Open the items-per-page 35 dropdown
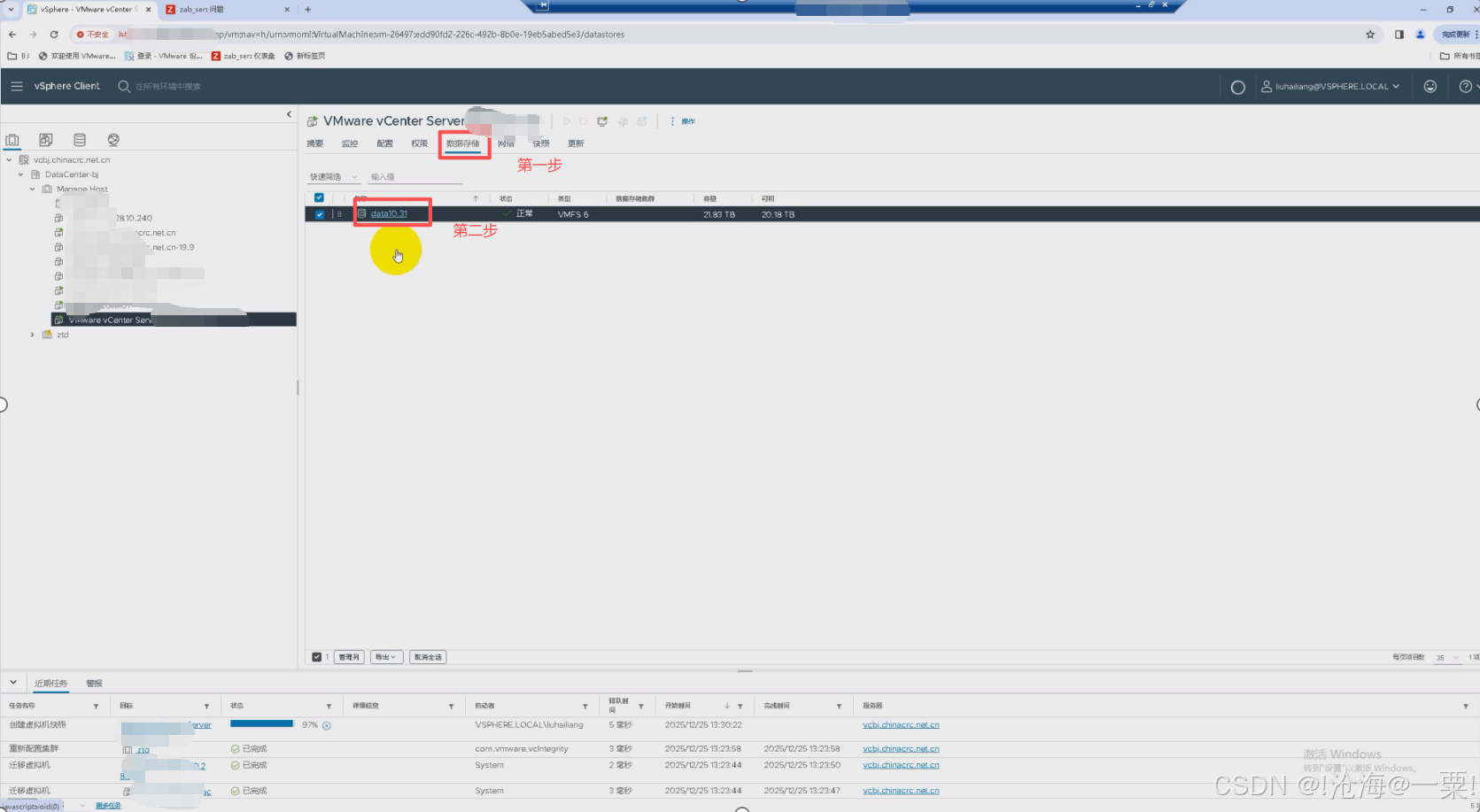This screenshot has height=812, width=1480. 1447,657
